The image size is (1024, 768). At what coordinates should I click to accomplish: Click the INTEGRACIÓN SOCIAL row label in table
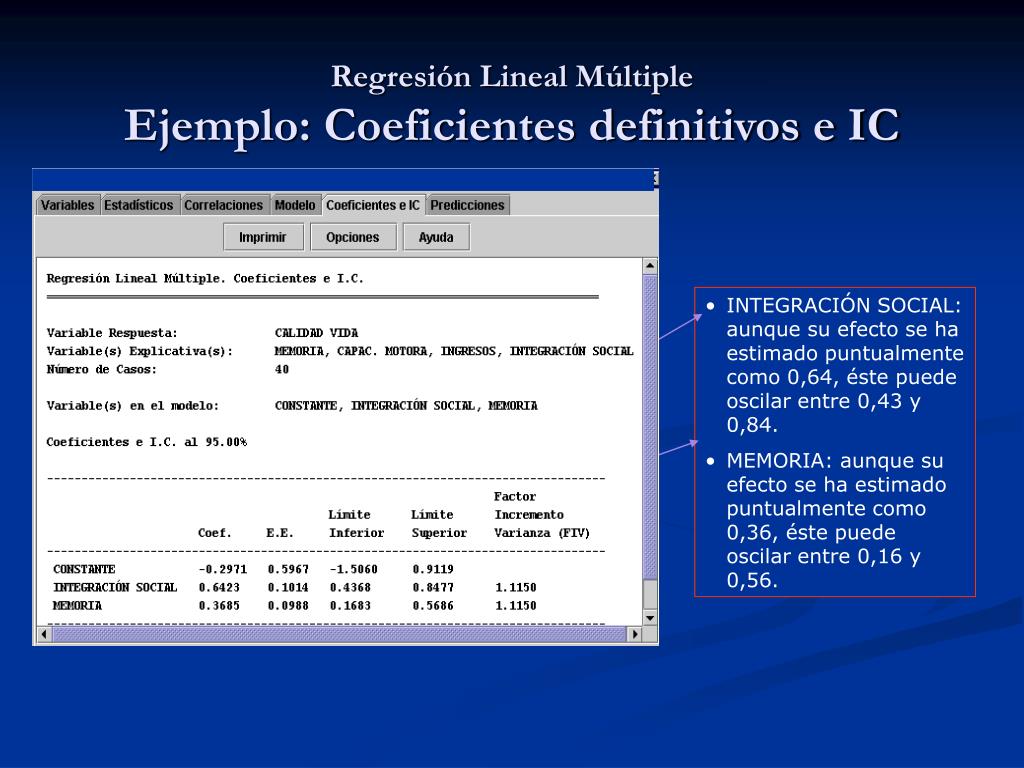[115, 588]
